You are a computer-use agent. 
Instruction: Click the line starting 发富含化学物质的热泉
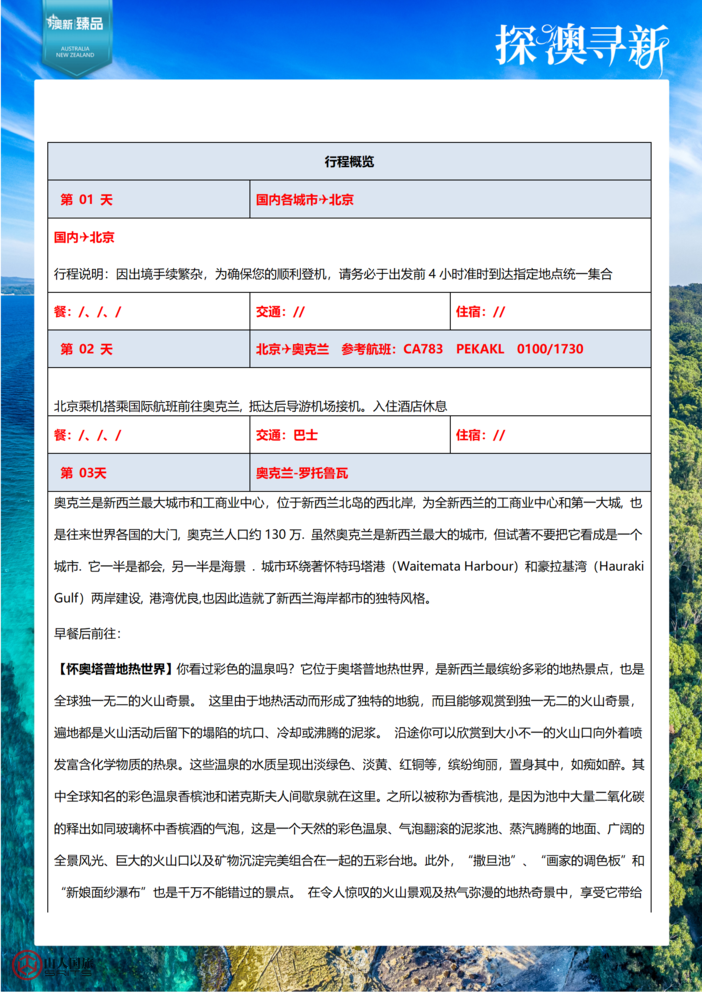coord(348,764)
